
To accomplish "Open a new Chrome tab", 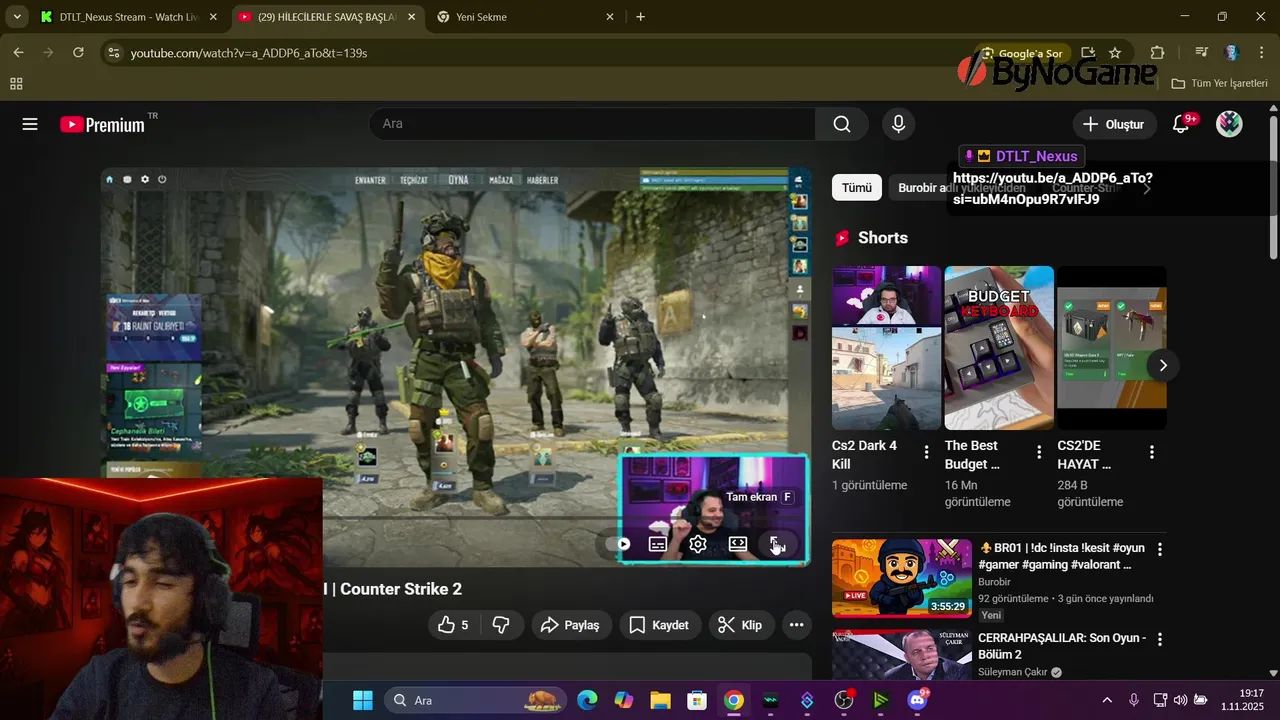I will click(x=640, y=17).
